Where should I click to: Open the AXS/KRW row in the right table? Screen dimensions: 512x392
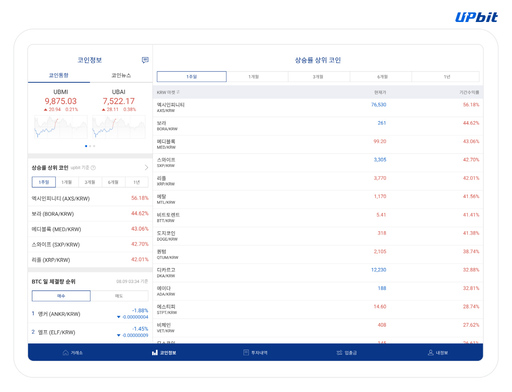(x=318, y=107)
